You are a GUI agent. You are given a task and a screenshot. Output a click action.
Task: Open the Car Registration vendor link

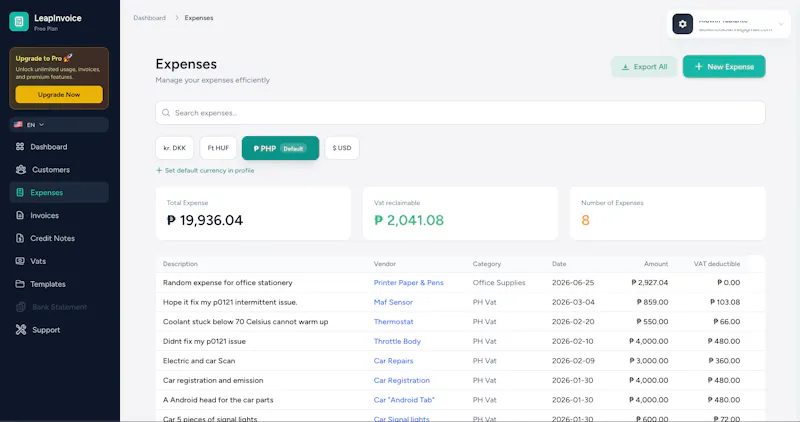pos(402,380)
